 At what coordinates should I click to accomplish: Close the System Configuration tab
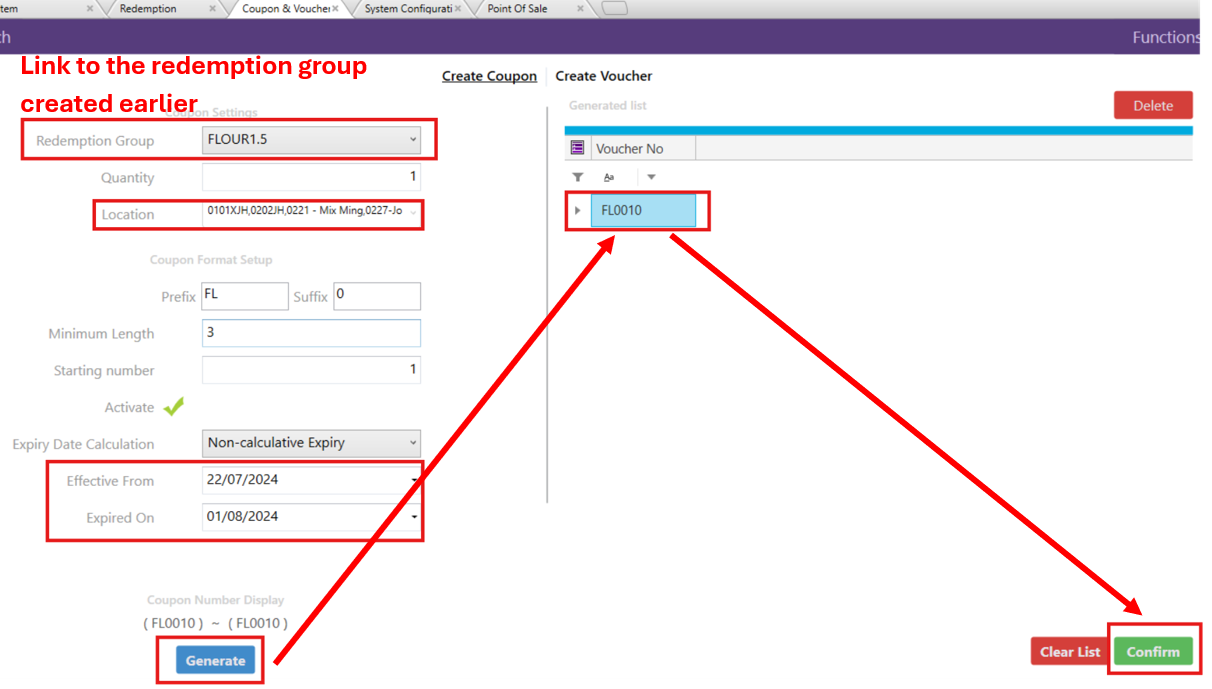click(458, 9)
